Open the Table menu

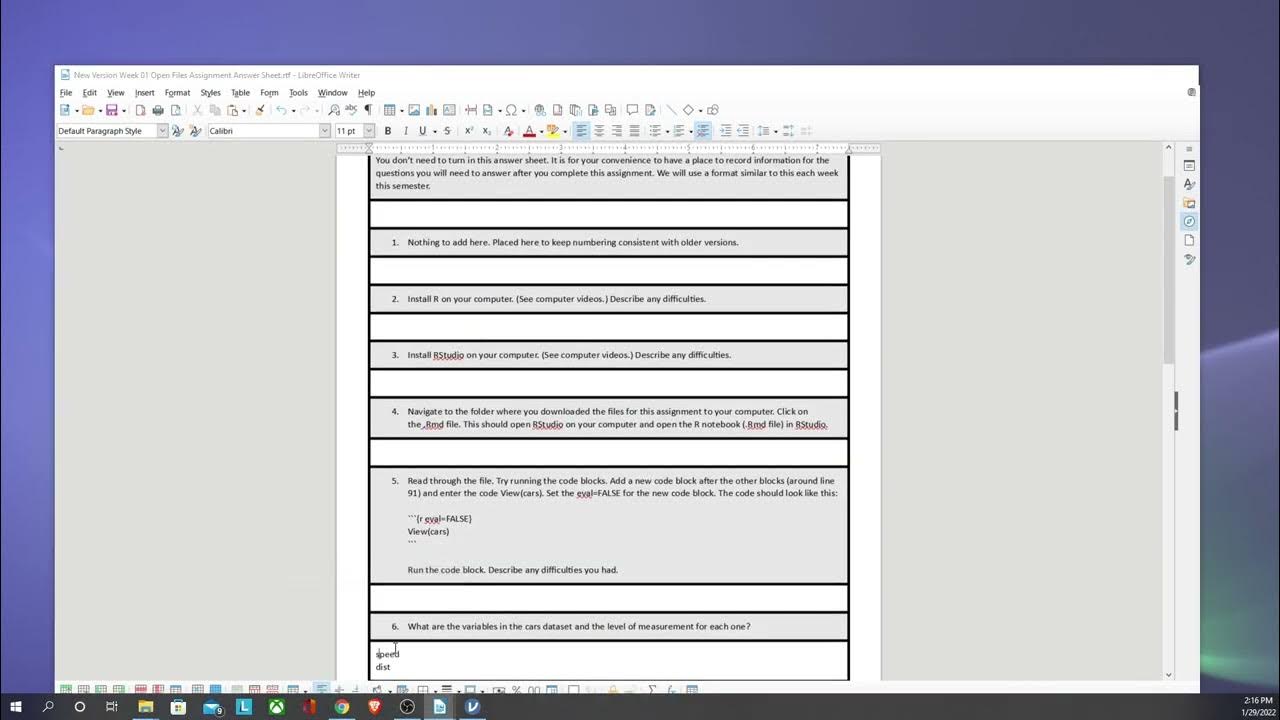[240, 93]
